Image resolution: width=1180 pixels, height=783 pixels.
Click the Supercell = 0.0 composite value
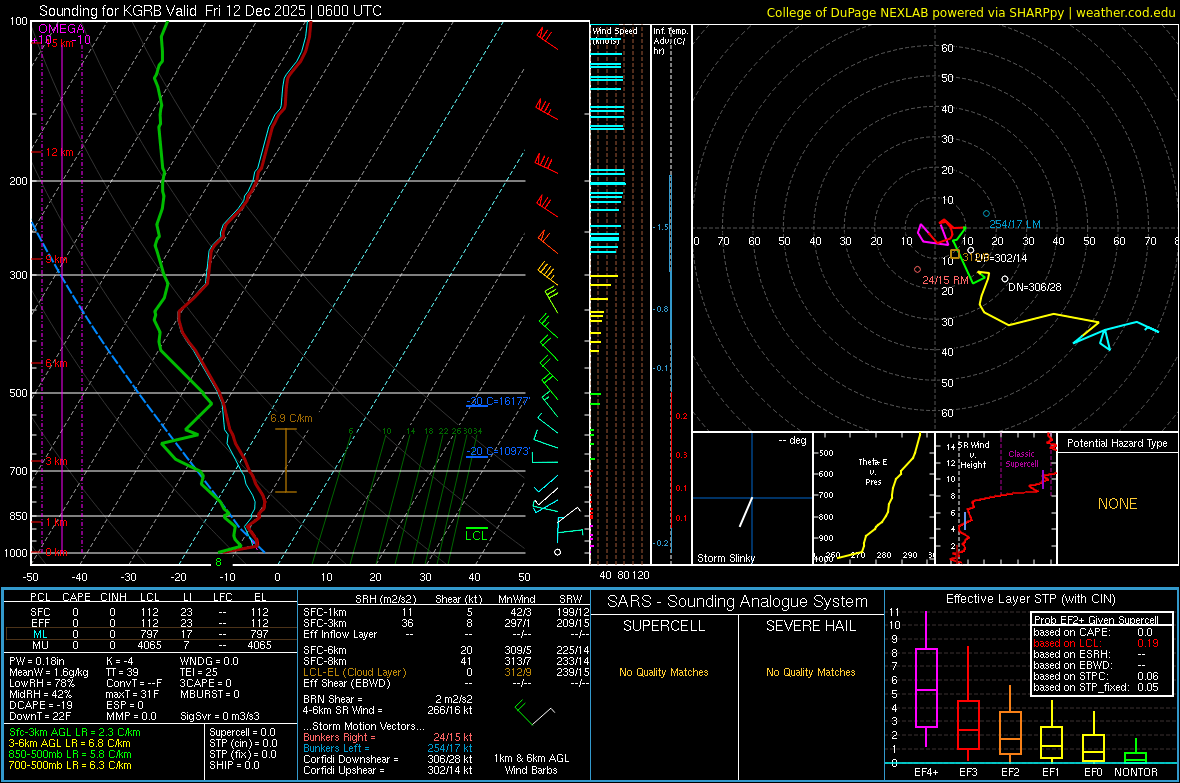(243, 732)
